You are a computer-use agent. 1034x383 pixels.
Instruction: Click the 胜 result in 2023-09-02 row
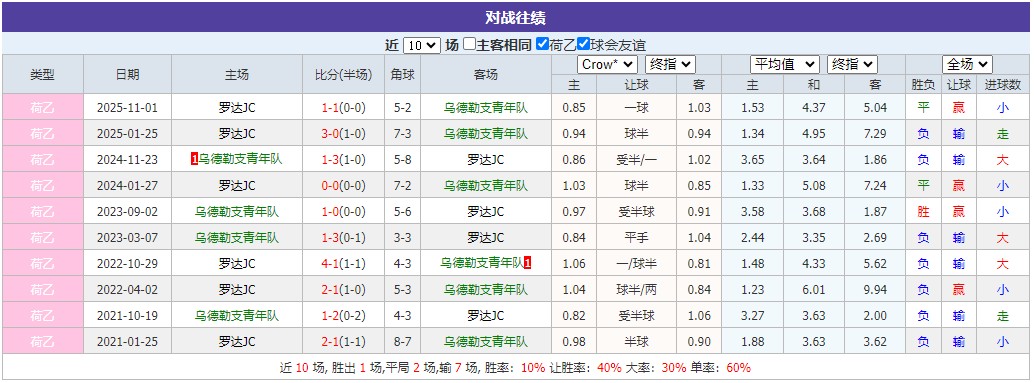(x=923, y=212)
